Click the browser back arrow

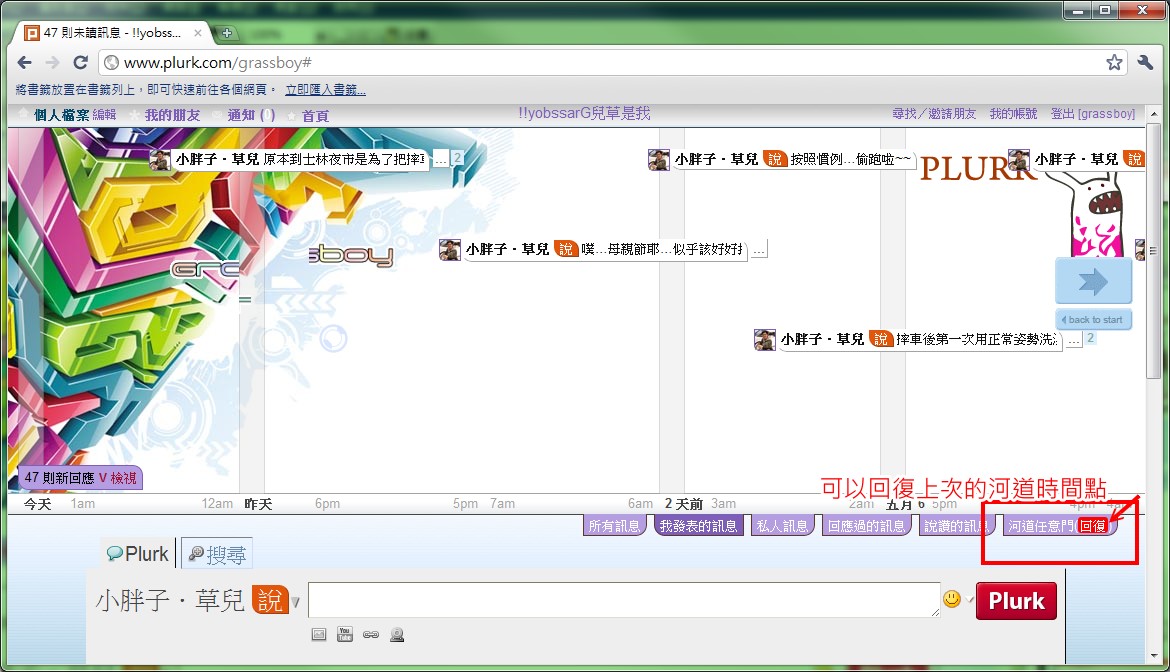pyautogui.click(x=24, y=63)
